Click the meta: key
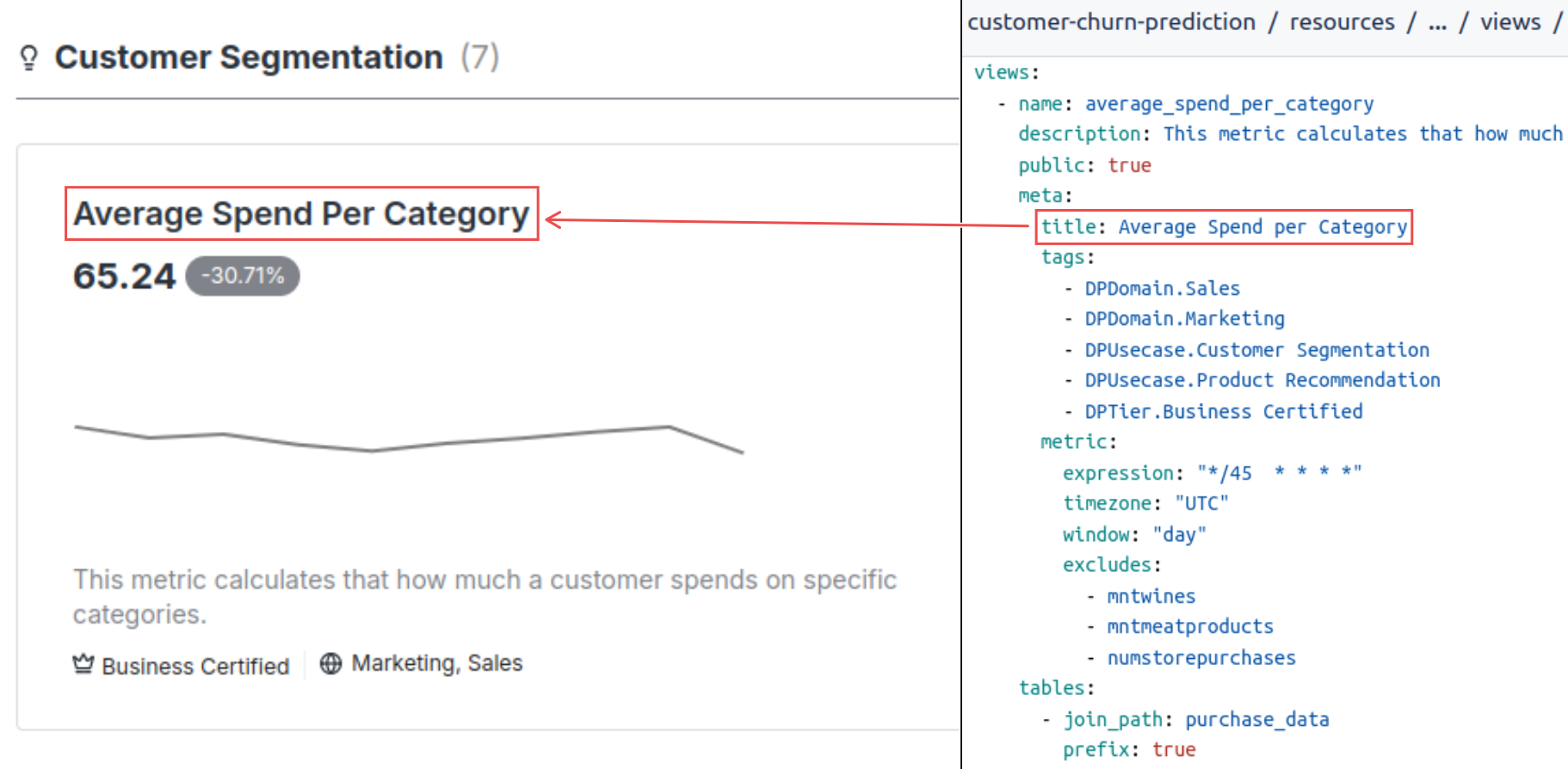Screen dimensions: 1568x769 click(1045, 196)
